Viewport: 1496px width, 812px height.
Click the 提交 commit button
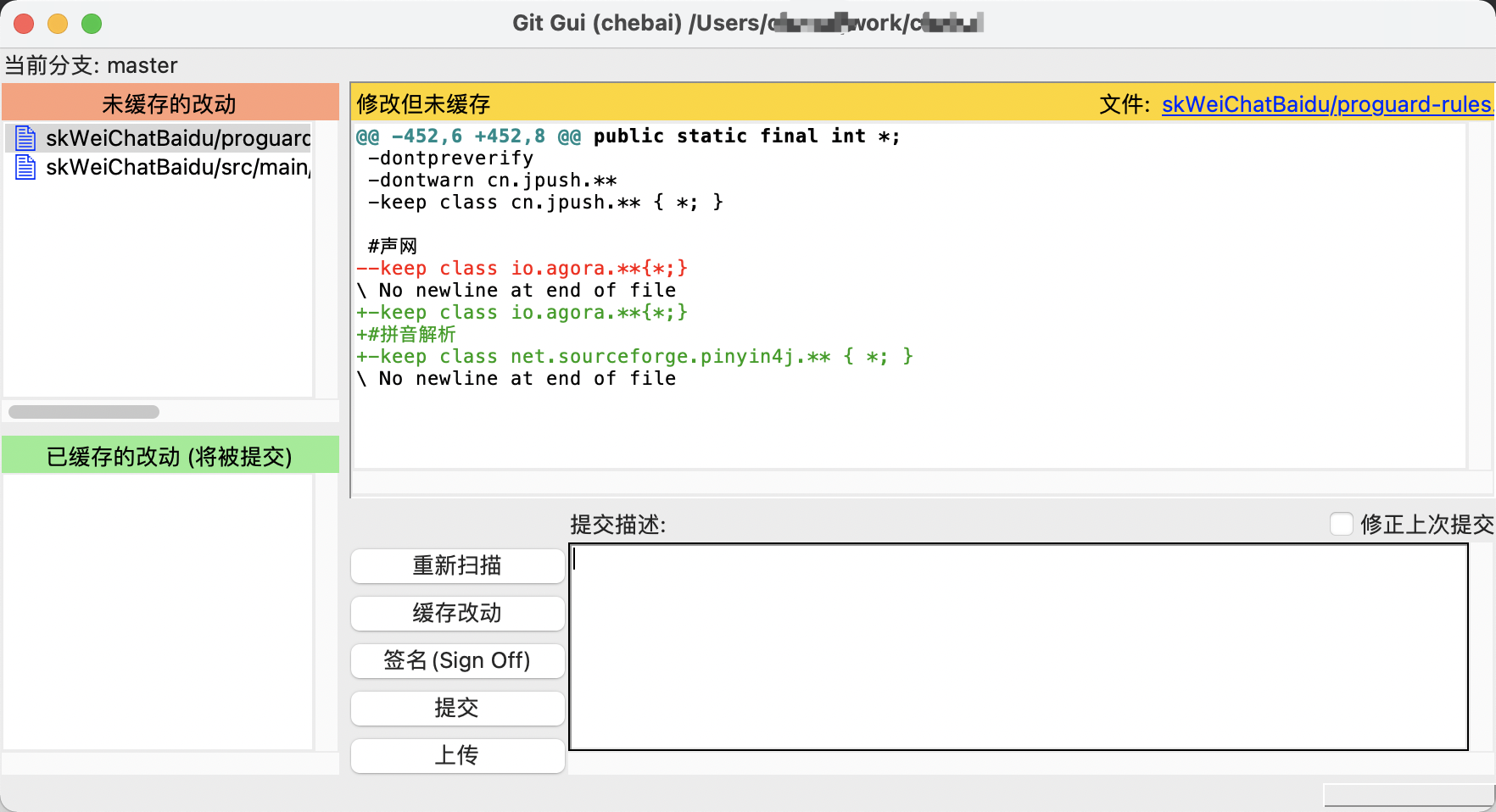[x=457, y=708]
